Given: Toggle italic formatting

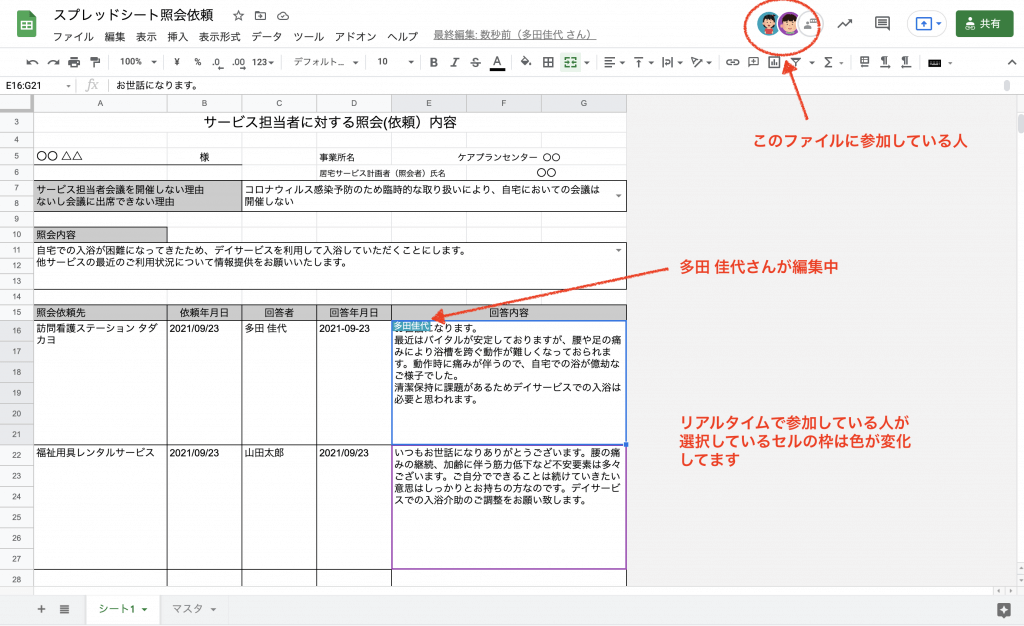Looking at the screenshot, I should (455, 62).
